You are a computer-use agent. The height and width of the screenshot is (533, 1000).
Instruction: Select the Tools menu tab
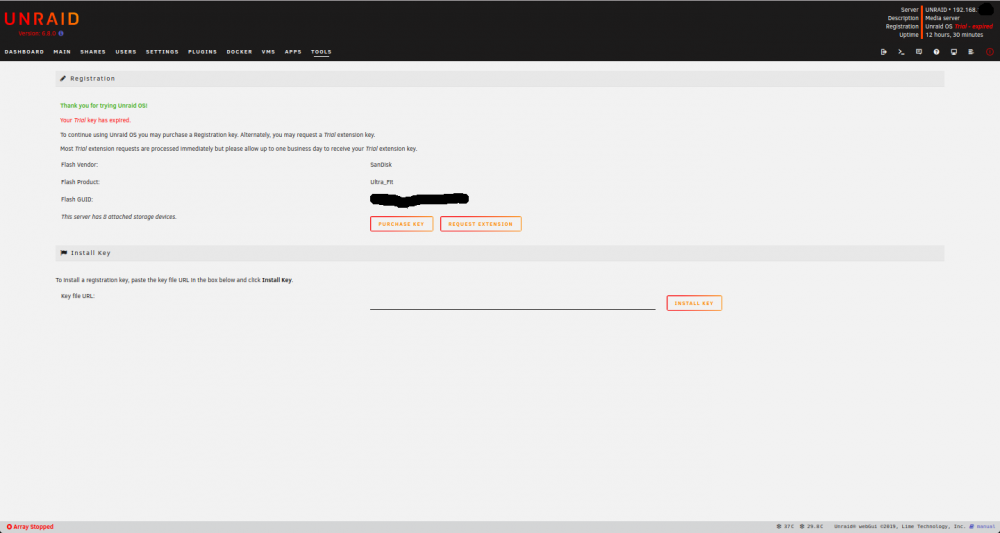pyautogui.click(x=321, y=52)
